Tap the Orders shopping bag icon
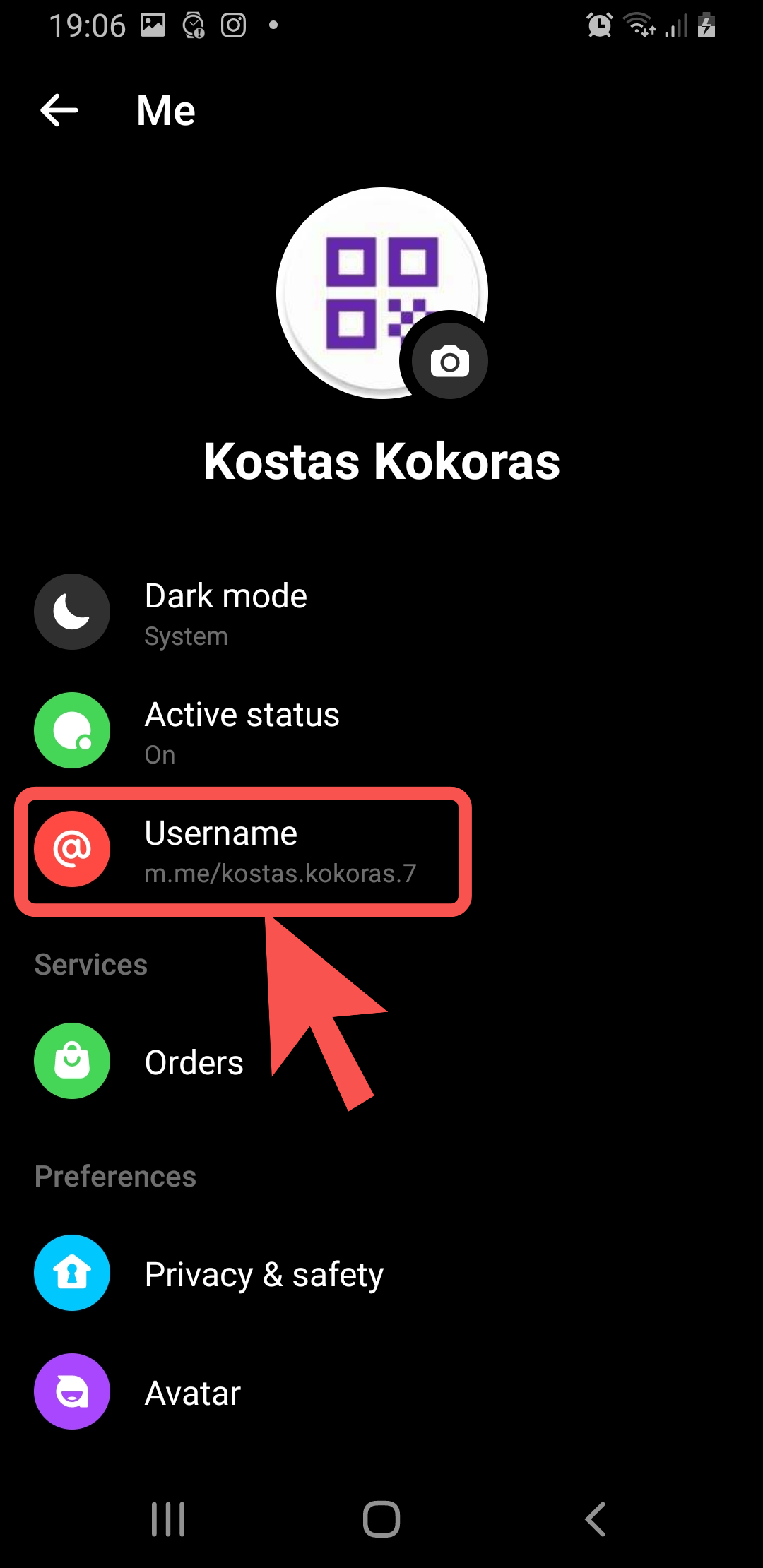 pos(72,1061)
